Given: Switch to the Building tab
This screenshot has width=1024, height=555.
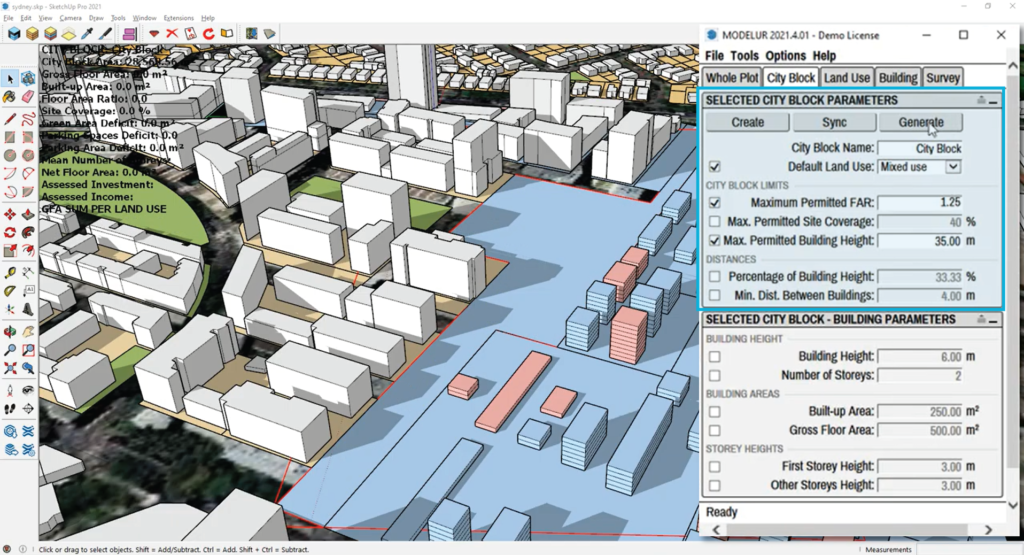Looking at the screenshot, I should pyautogui.click(x=898, y=78).
